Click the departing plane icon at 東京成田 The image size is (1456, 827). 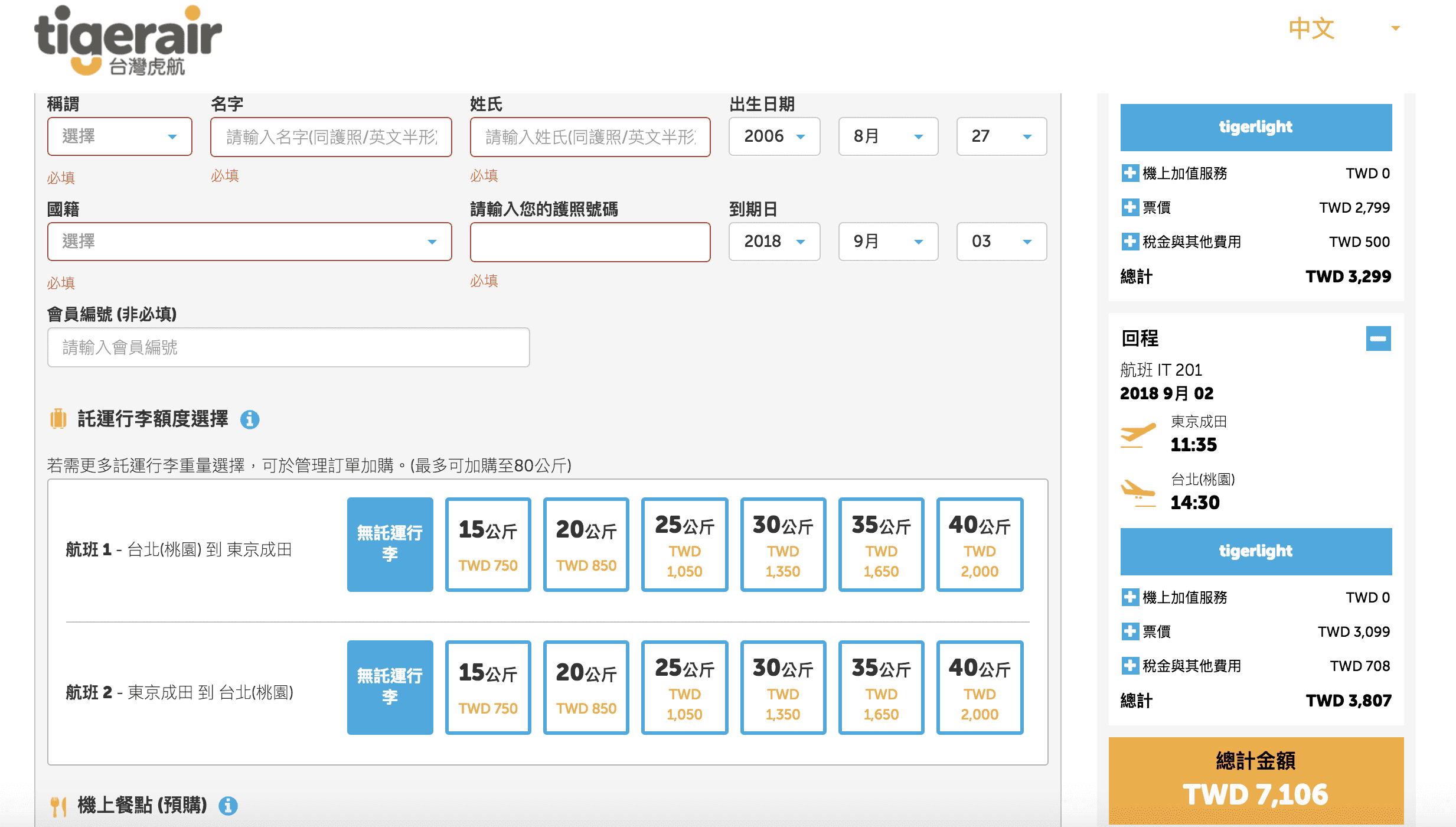tap(1138, 435)
